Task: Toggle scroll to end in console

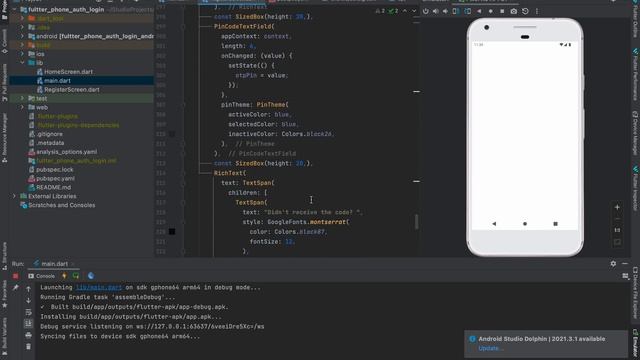Action: coord(28,324)
